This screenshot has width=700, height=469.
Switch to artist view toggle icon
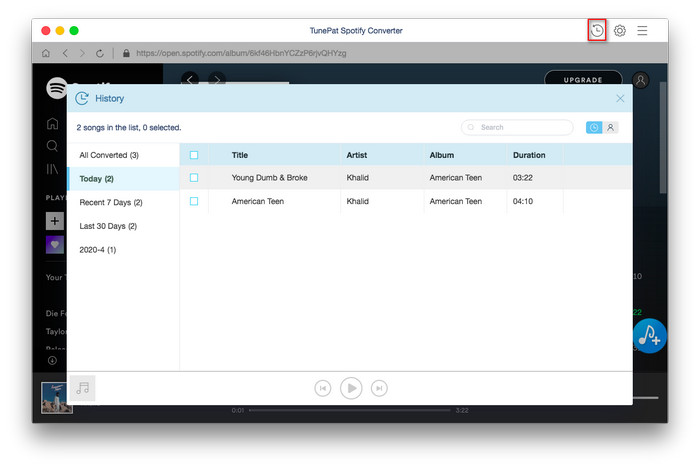tap(610, 128)
